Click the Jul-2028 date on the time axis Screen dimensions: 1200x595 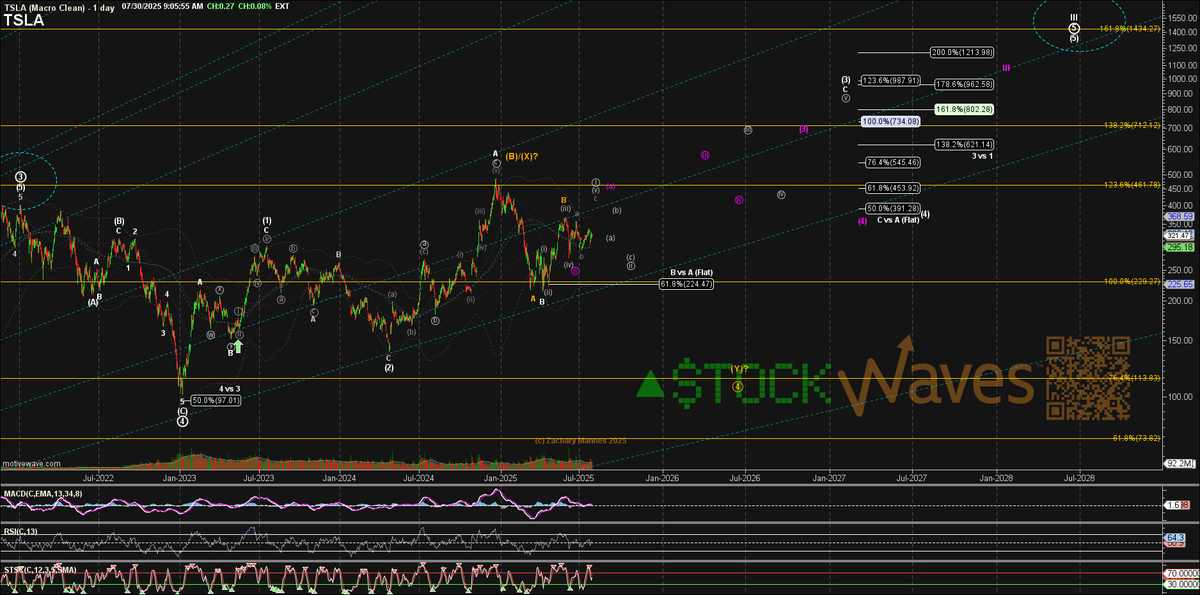pos(1079,478)
